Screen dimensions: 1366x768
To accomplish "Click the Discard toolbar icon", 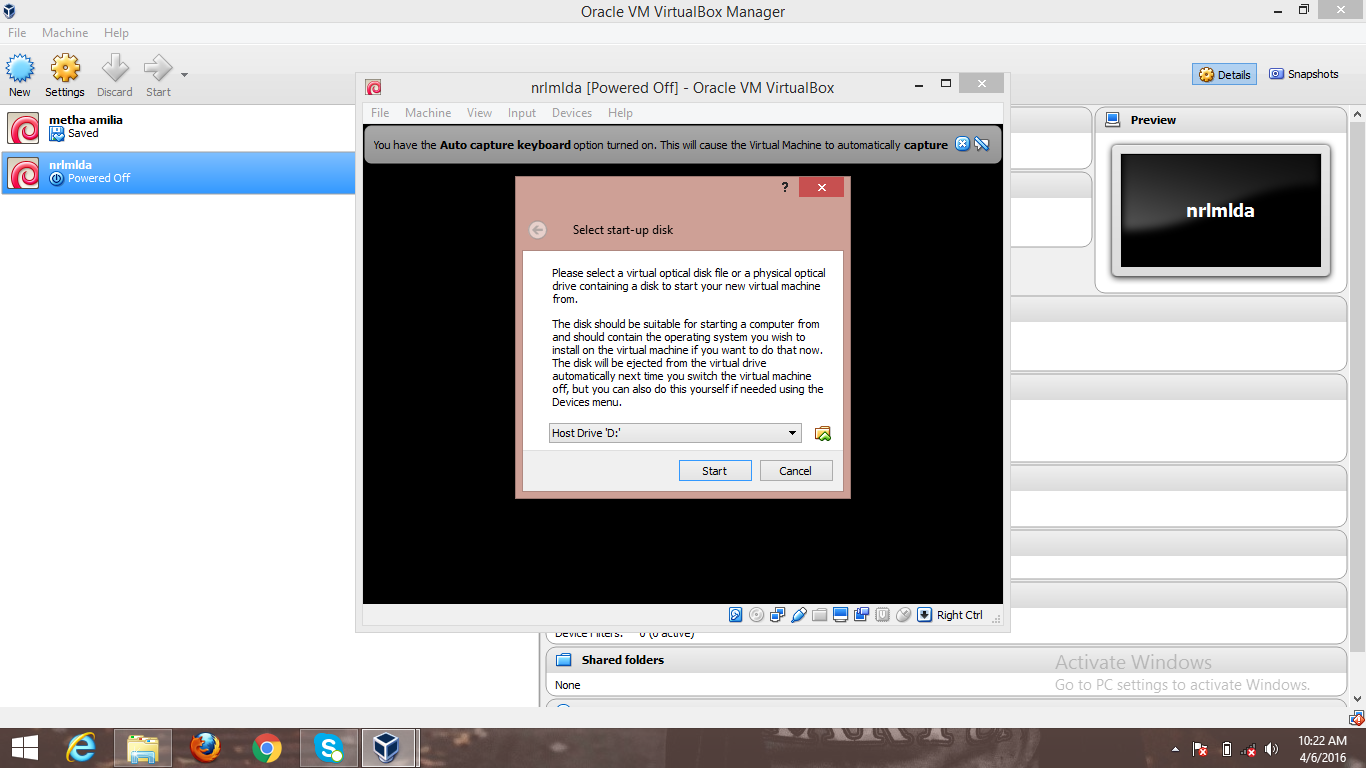I will point(115,76).
